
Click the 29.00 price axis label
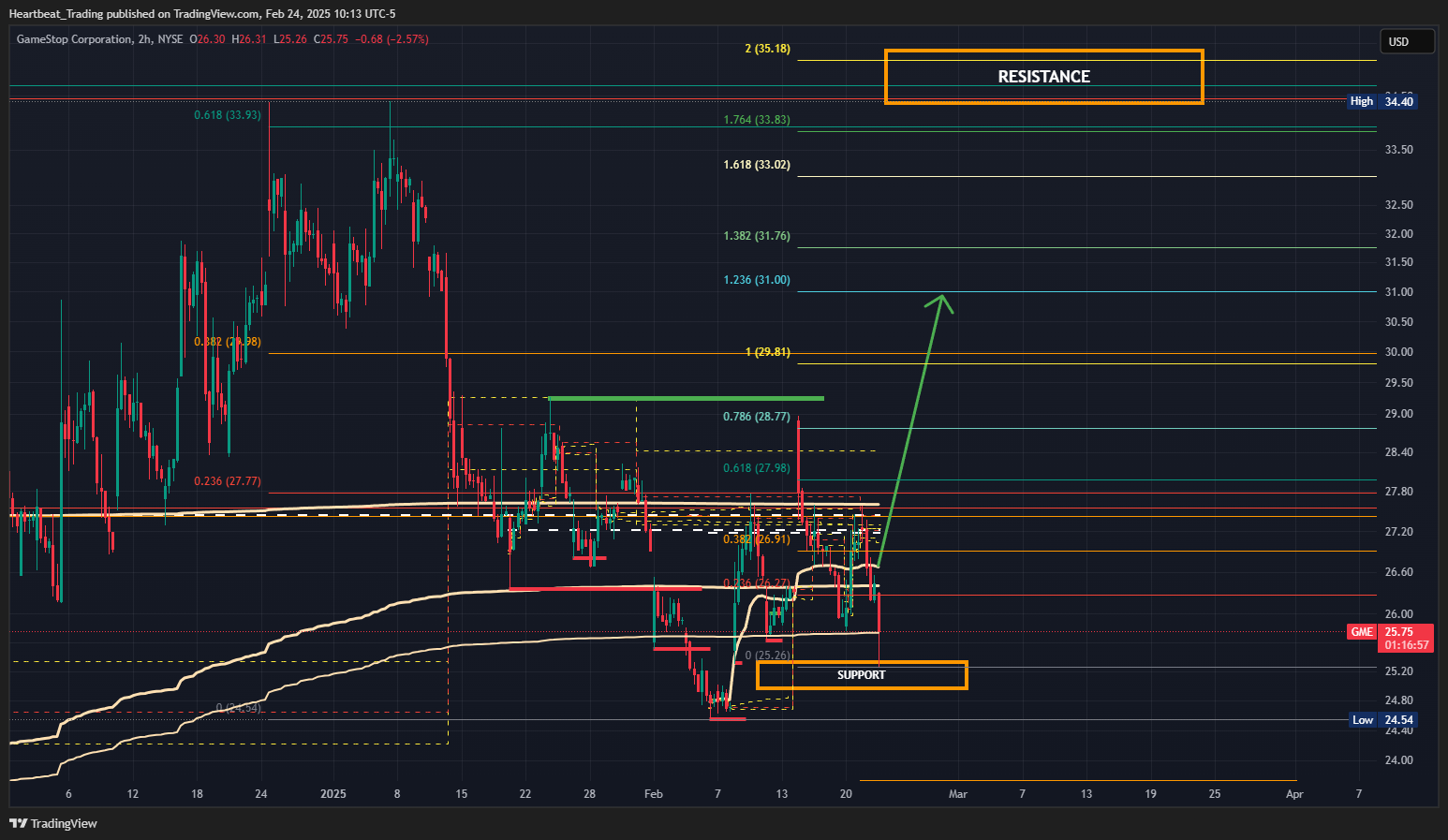1398,414
